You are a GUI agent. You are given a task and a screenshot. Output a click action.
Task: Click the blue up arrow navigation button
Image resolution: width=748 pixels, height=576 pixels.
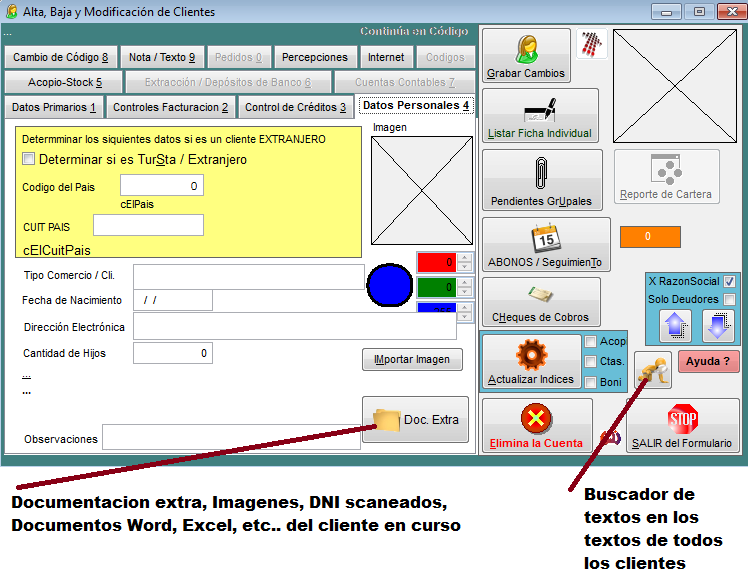click(x=675, y=325)
